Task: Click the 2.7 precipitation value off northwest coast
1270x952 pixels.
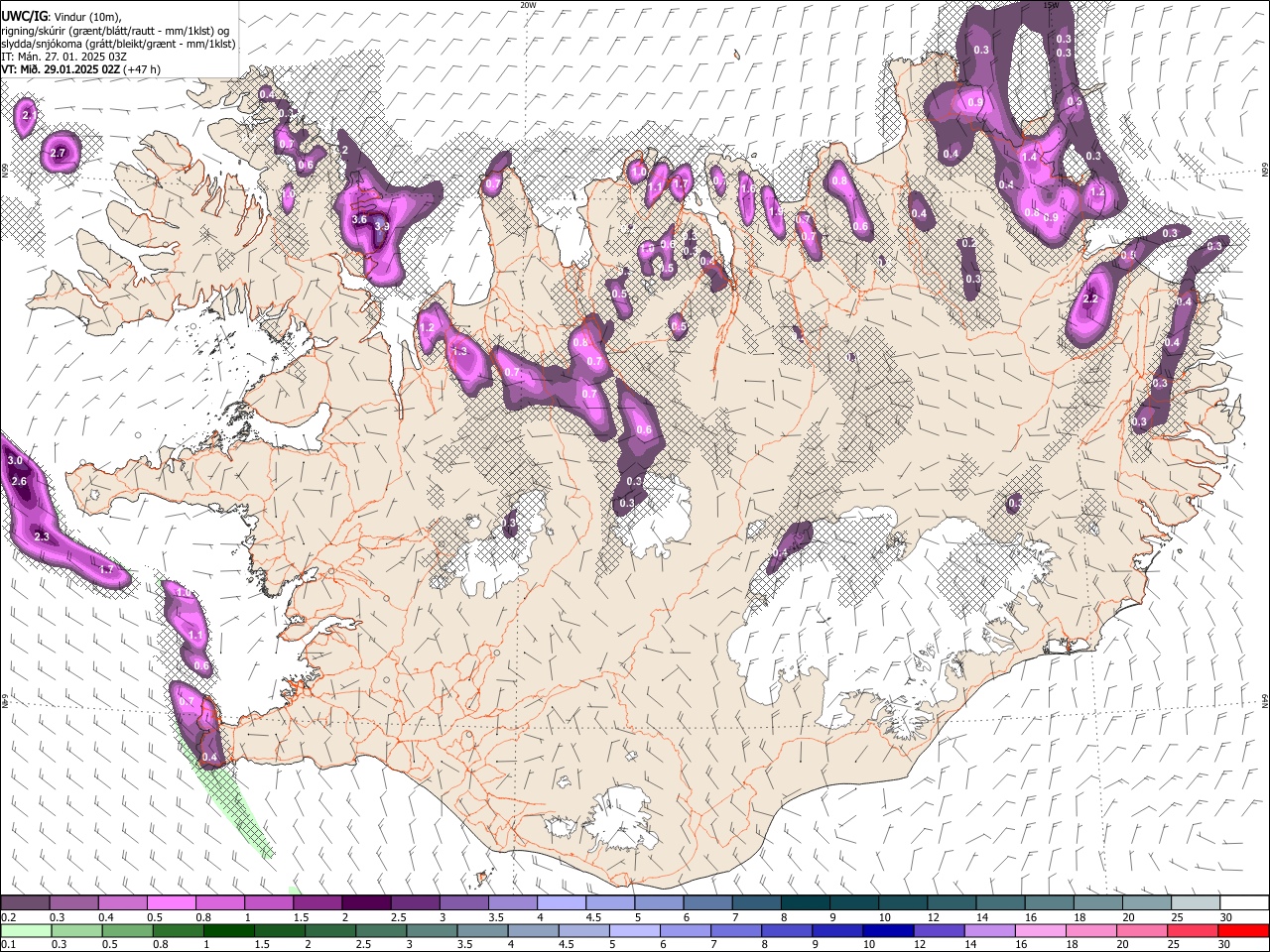Action: pyautogui.click(x=58, y=153)
